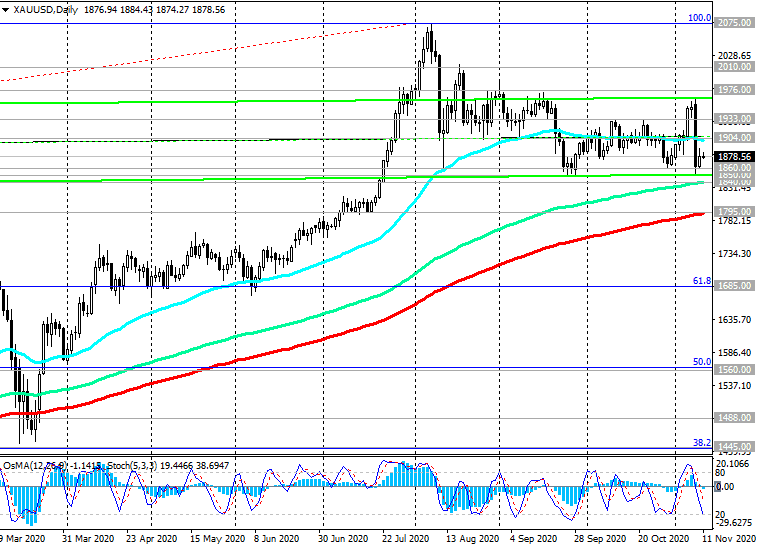This screenshot has height=549, width=757.
Task: Click the 15 May 2020 date label
Action: pyautogui.click(x=216, y=538)
